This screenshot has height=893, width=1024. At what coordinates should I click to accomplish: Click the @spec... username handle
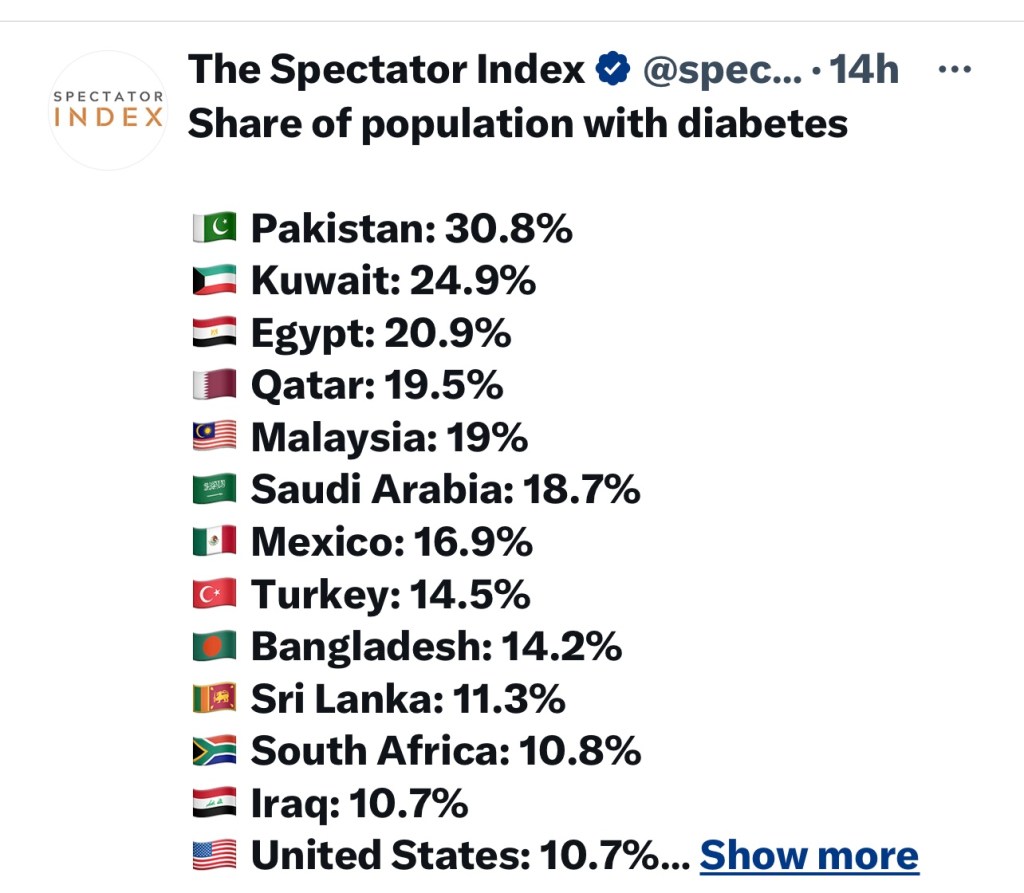tap(720, 70)
